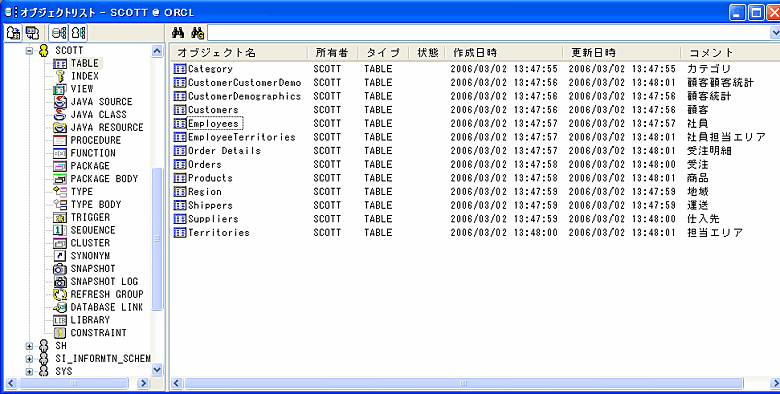Click the table icon beside Category
780x394 pixels.
point(180,69)
